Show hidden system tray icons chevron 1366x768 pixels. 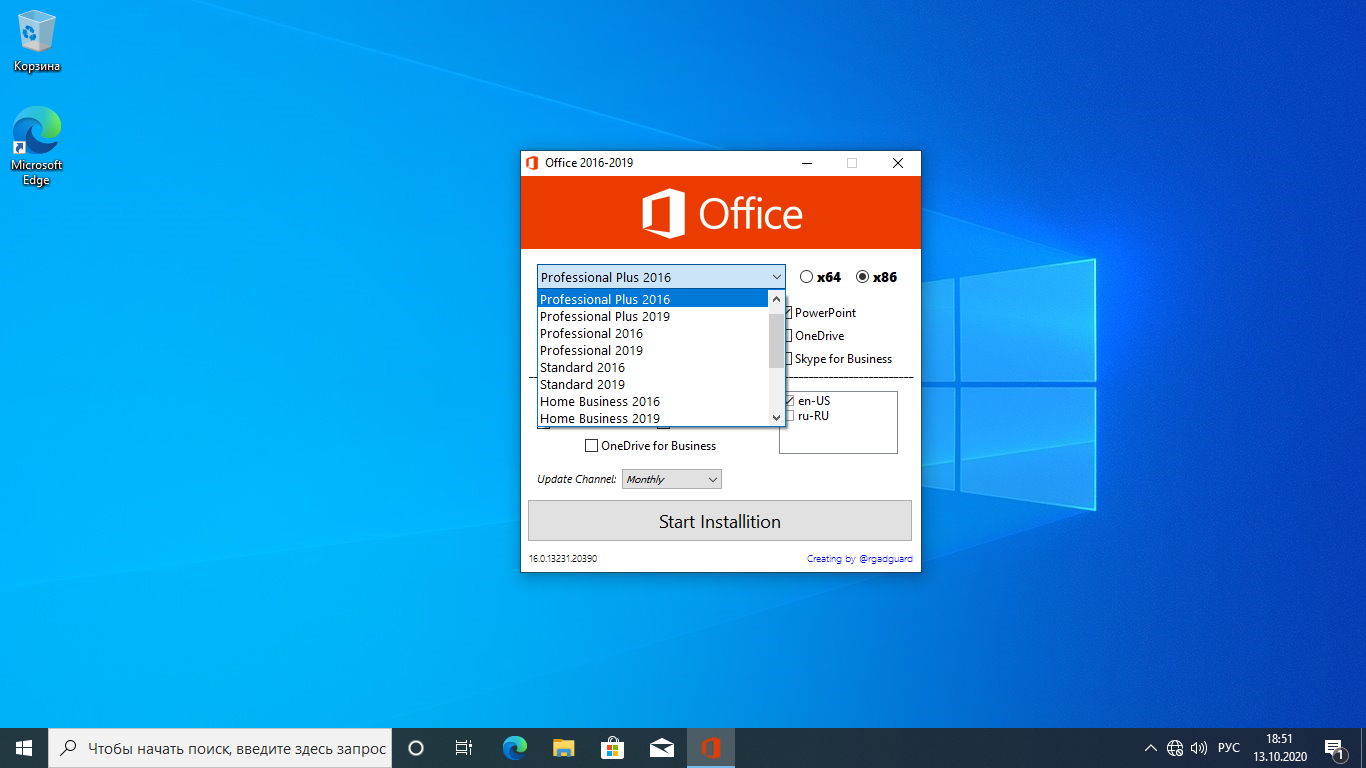pos(1152,748)
